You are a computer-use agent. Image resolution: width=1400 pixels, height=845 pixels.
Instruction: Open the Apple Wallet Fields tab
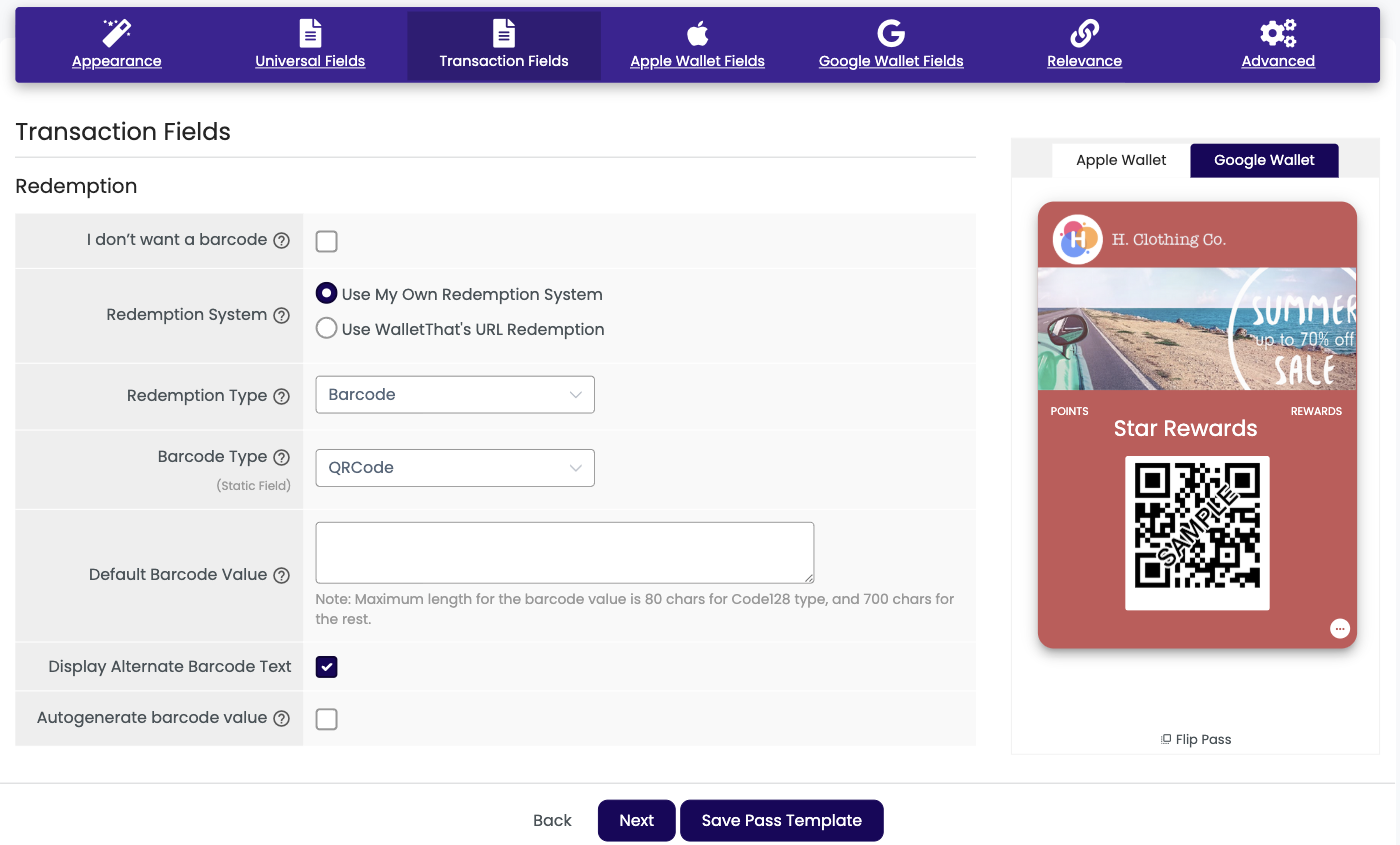[697, 61]
